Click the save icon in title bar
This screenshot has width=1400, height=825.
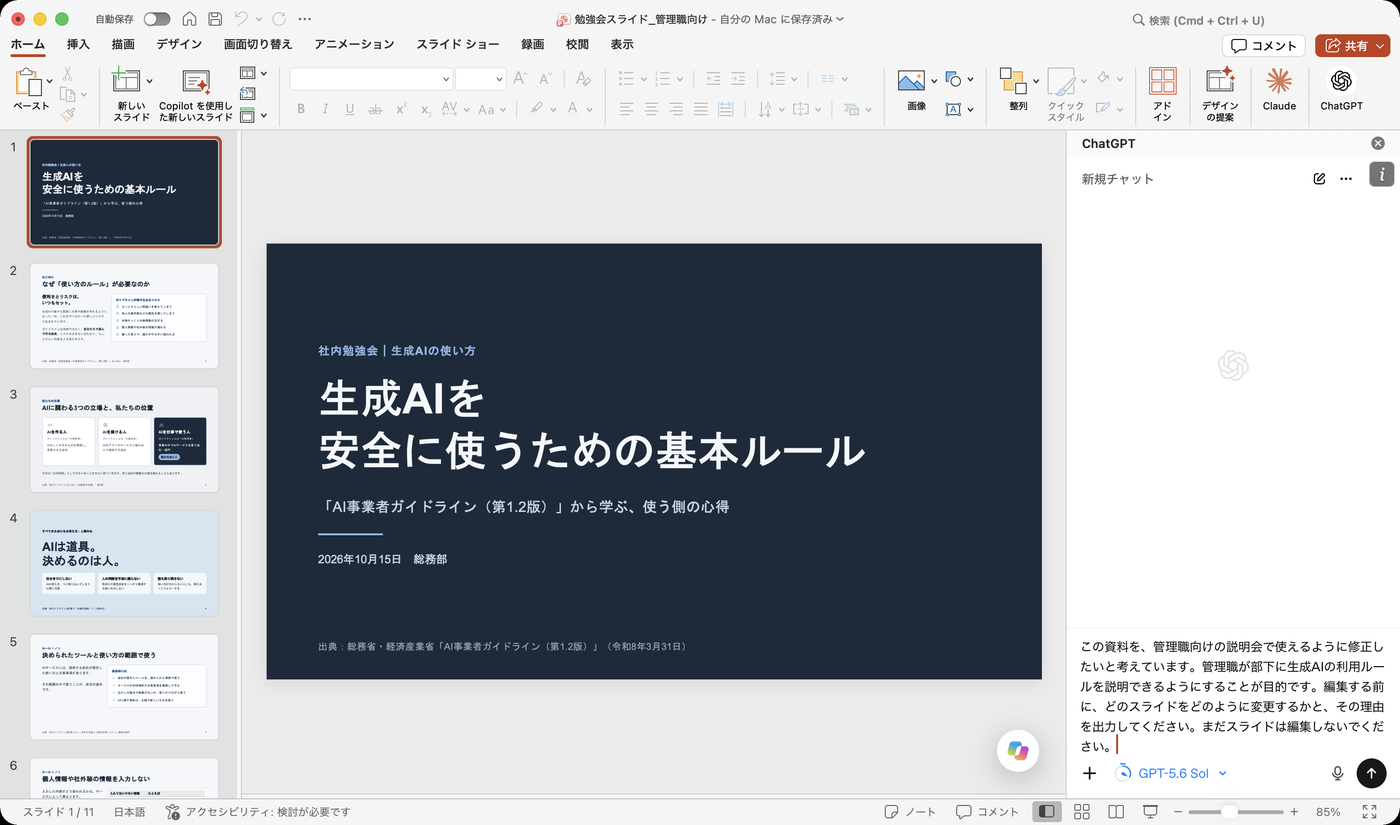(x=215, y=19)
